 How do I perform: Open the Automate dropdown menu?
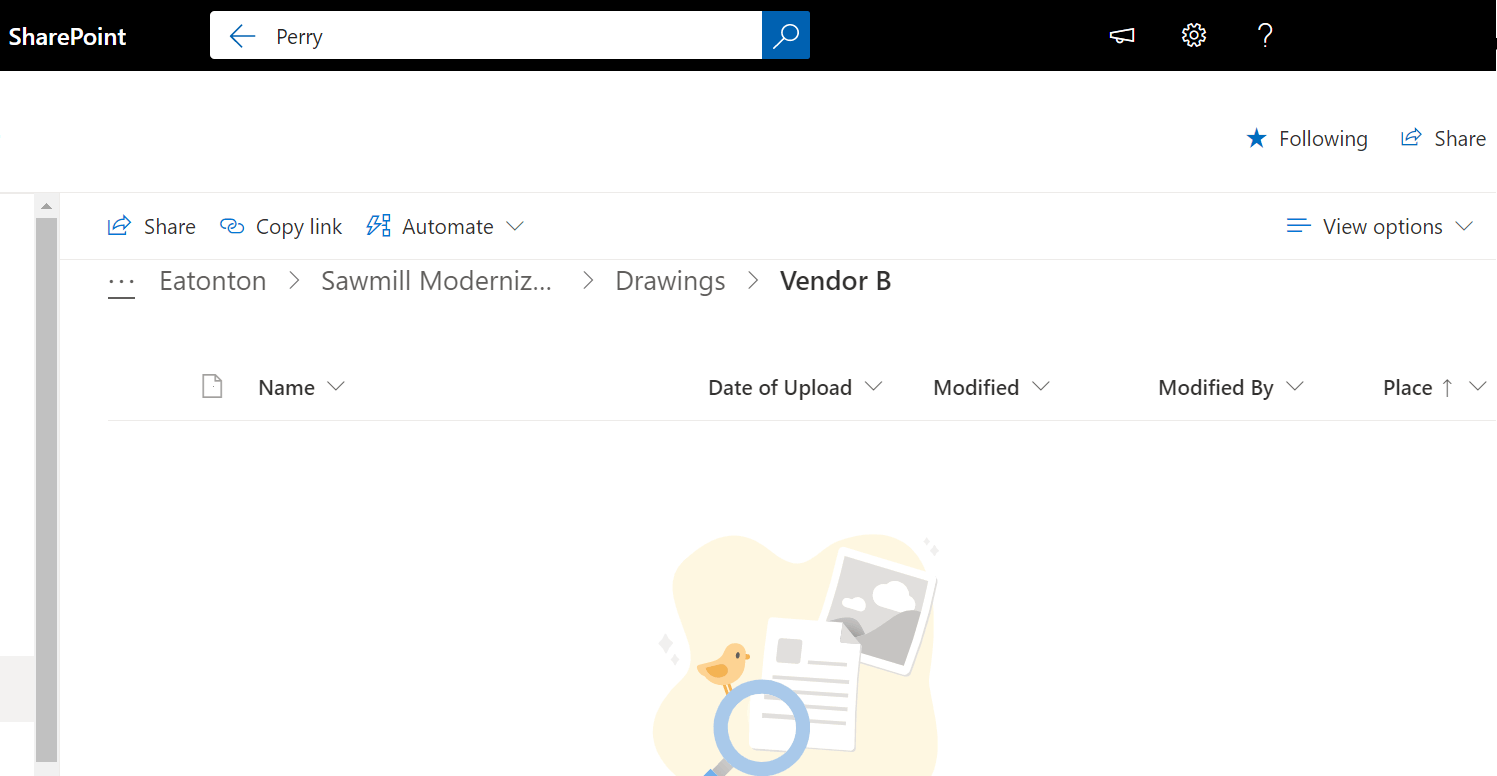tap(445, 226)
